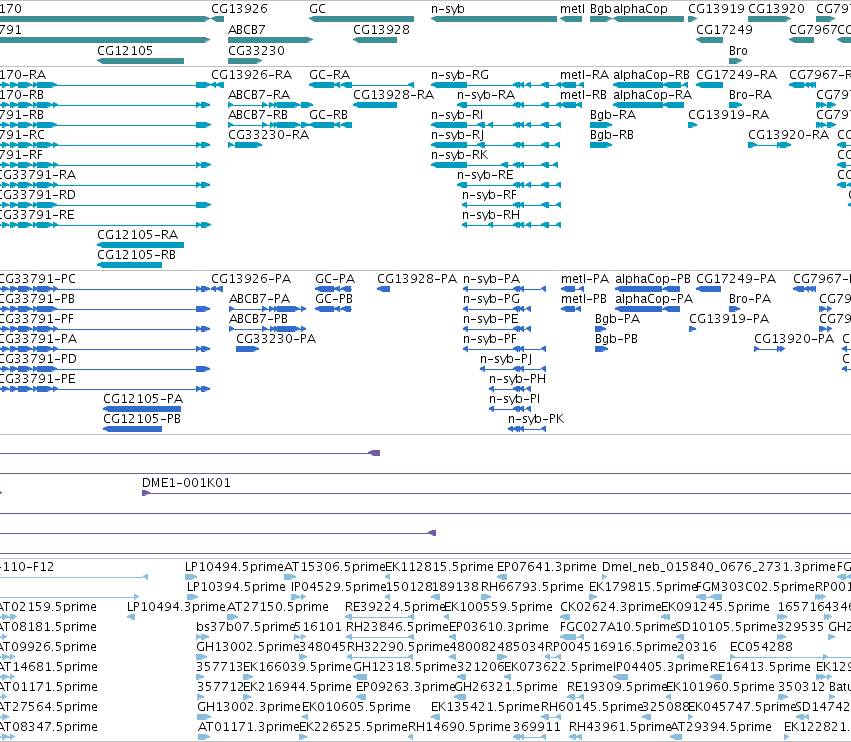Image resolution: width=851 pixels, height=742 pixels.
Task: Click EST AT02159.5prime
Action: [48, 607]
